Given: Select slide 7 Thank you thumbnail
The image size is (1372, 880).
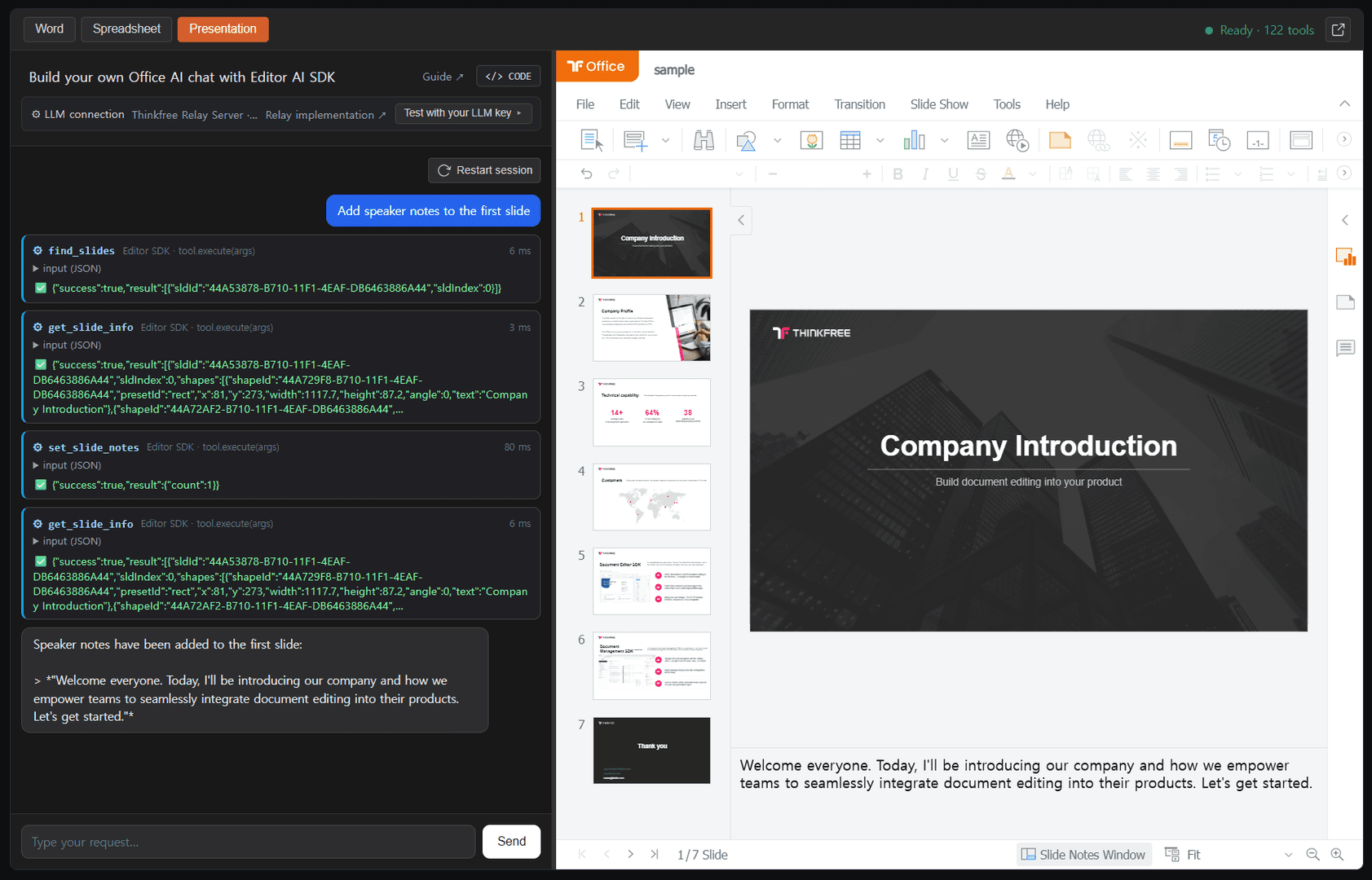Looking at the screenshot, I should [x=651, y=750].
